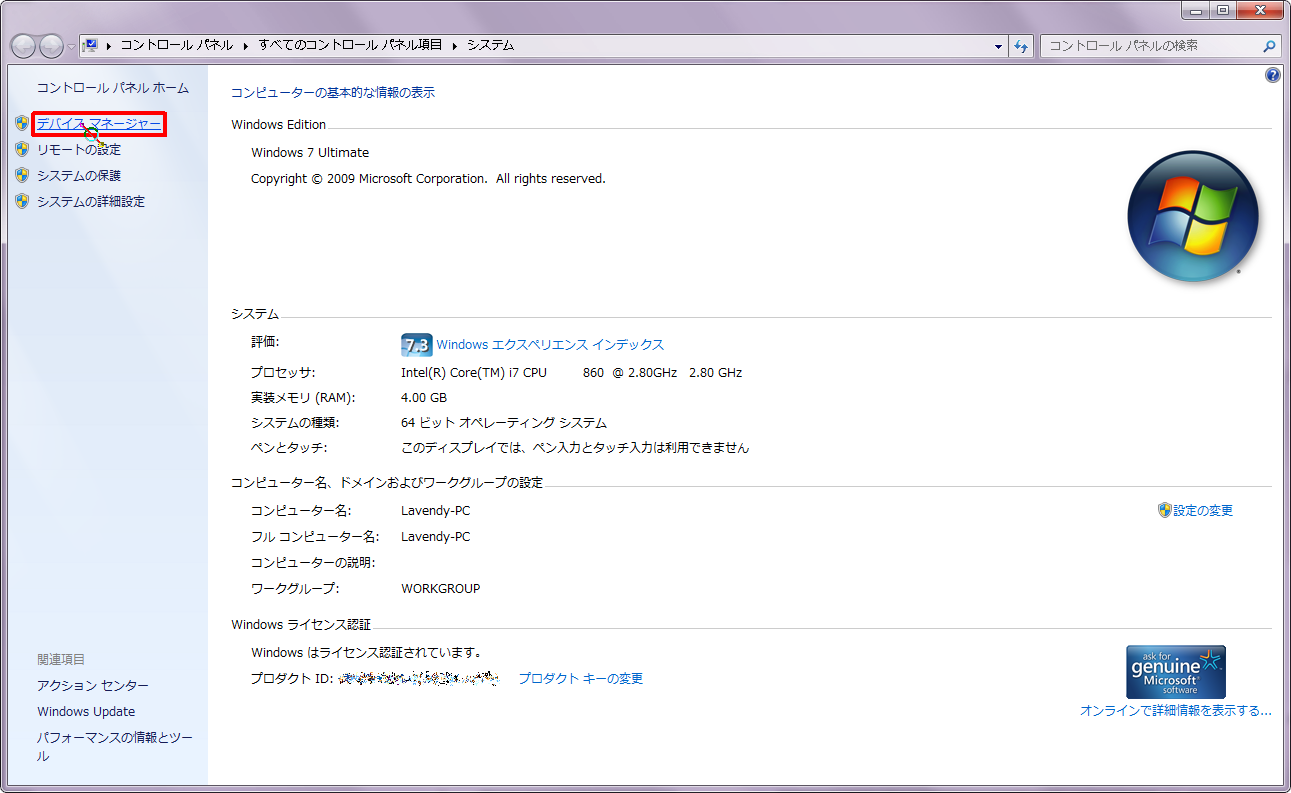This screenshot has height=793, width=1291.
Task: Click shield icon beside リモートの設定
Action: click(22, 149)
